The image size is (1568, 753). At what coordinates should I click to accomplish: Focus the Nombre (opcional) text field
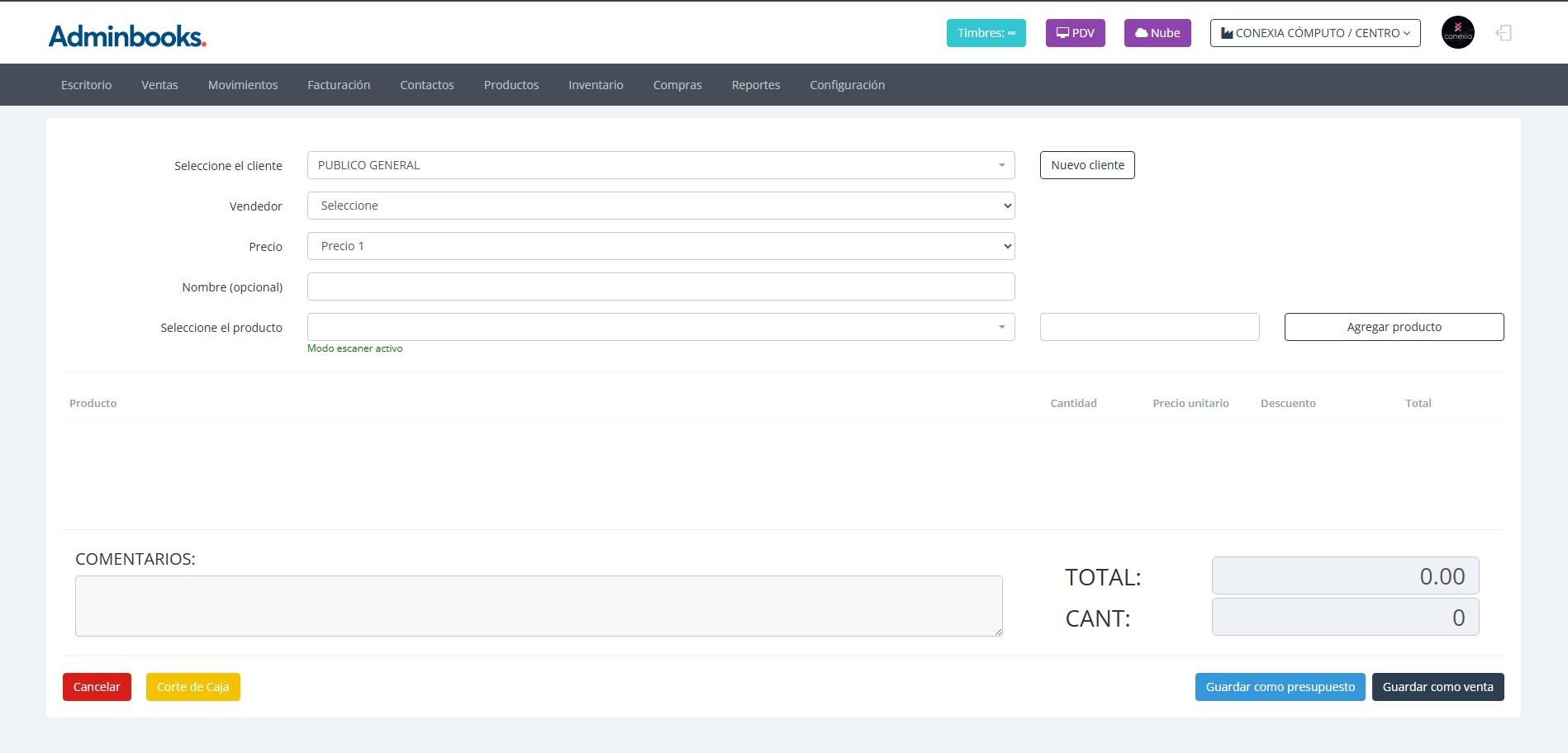(x=660, y=287)
